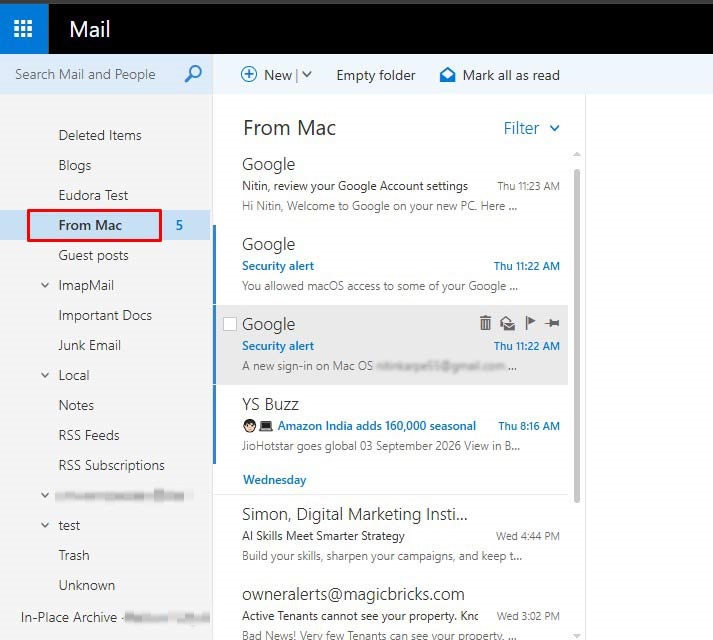
Task: Open 'Nitin, review your Google Account settings' email
Action: 391,186
